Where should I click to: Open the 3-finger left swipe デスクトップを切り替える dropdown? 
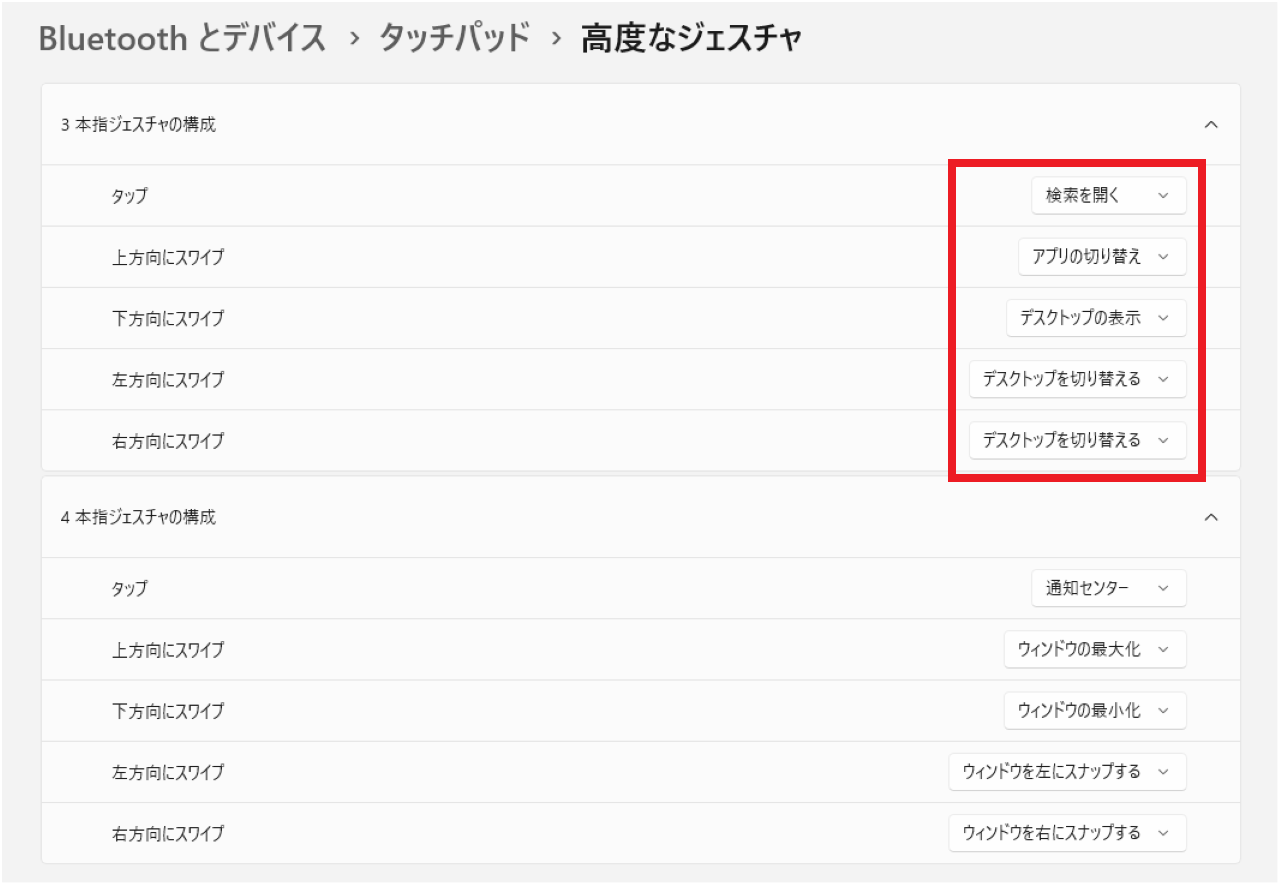click(1076, 379)
